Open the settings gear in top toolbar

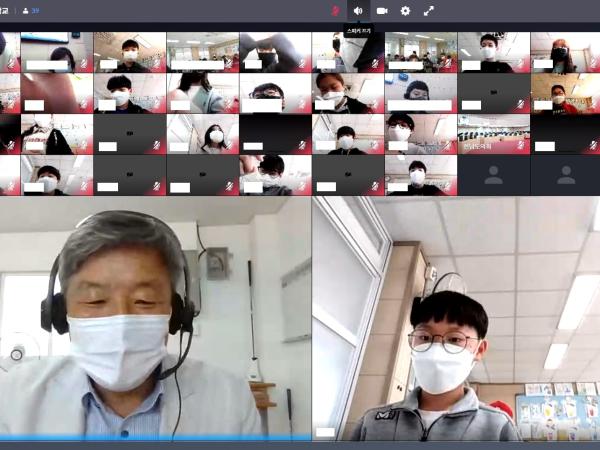pos(405,10)
